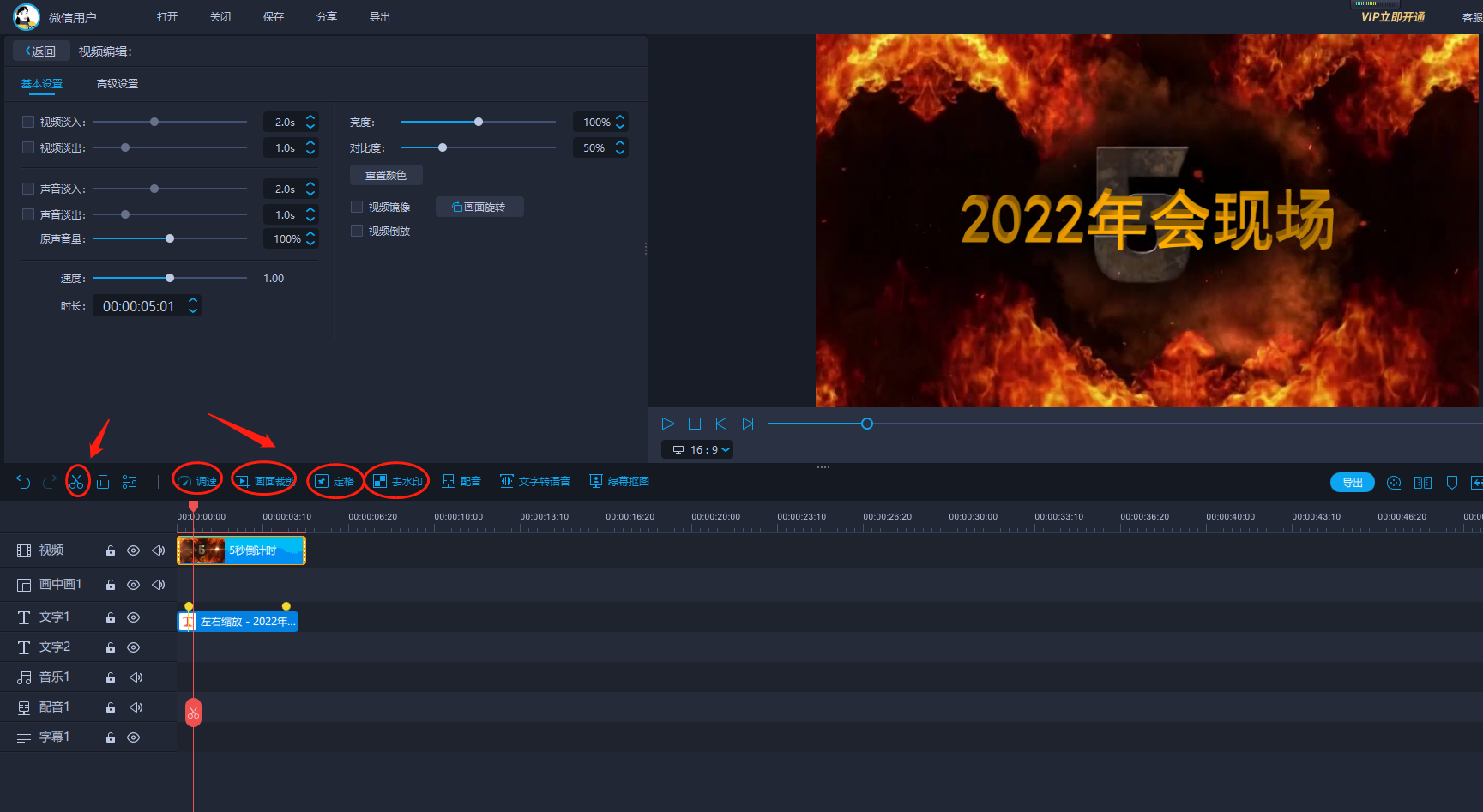The image size is (1483, 812).
Task: Mute the 画中画1 track audio
Action: (159, 585)
